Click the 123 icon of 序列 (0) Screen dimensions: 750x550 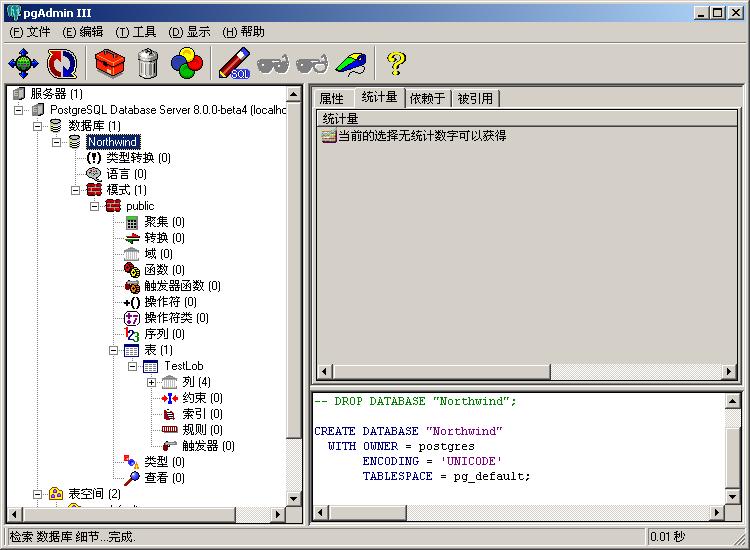132,334
